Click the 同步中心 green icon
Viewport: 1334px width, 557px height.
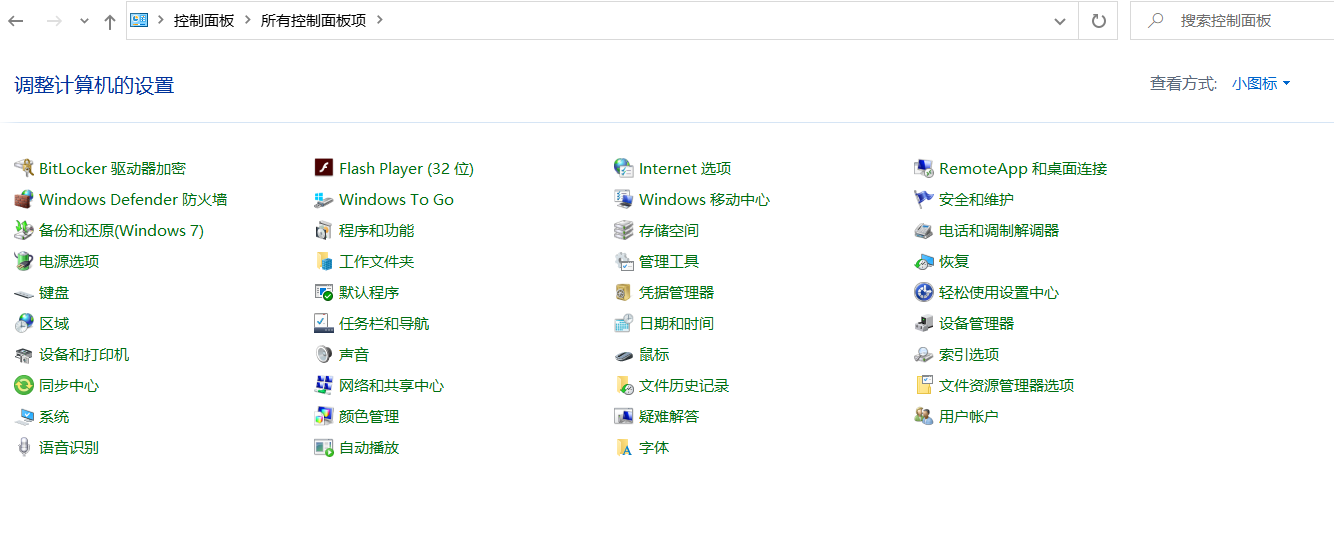tap(23, 386)
